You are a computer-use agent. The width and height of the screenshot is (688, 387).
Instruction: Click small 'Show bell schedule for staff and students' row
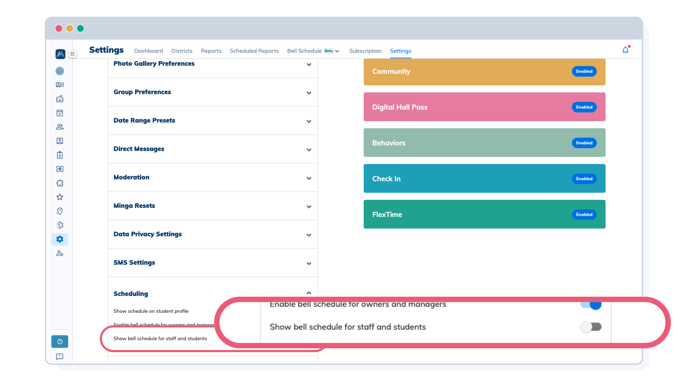point(160,338)
